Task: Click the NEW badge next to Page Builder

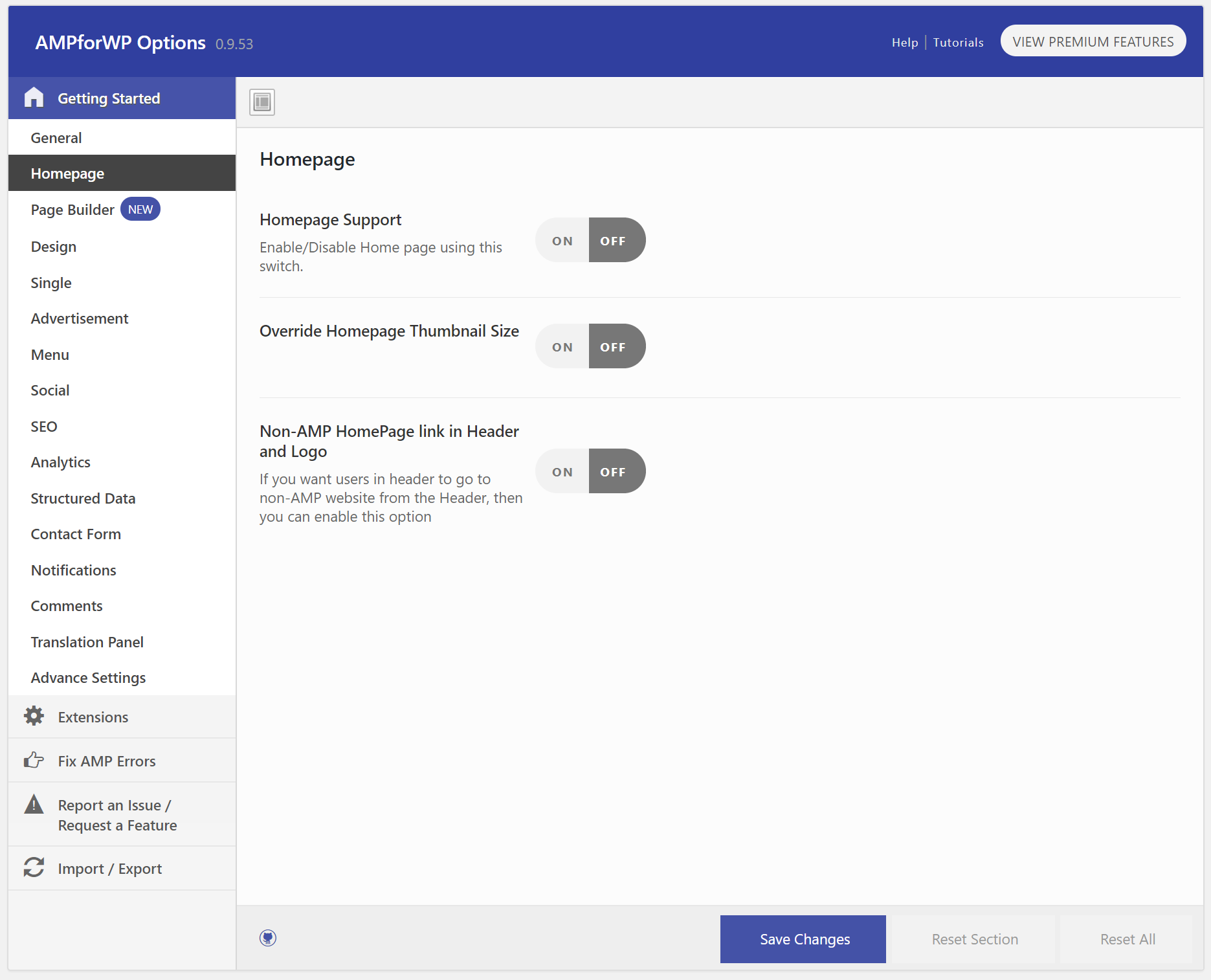Action: [x=140, y=209]
